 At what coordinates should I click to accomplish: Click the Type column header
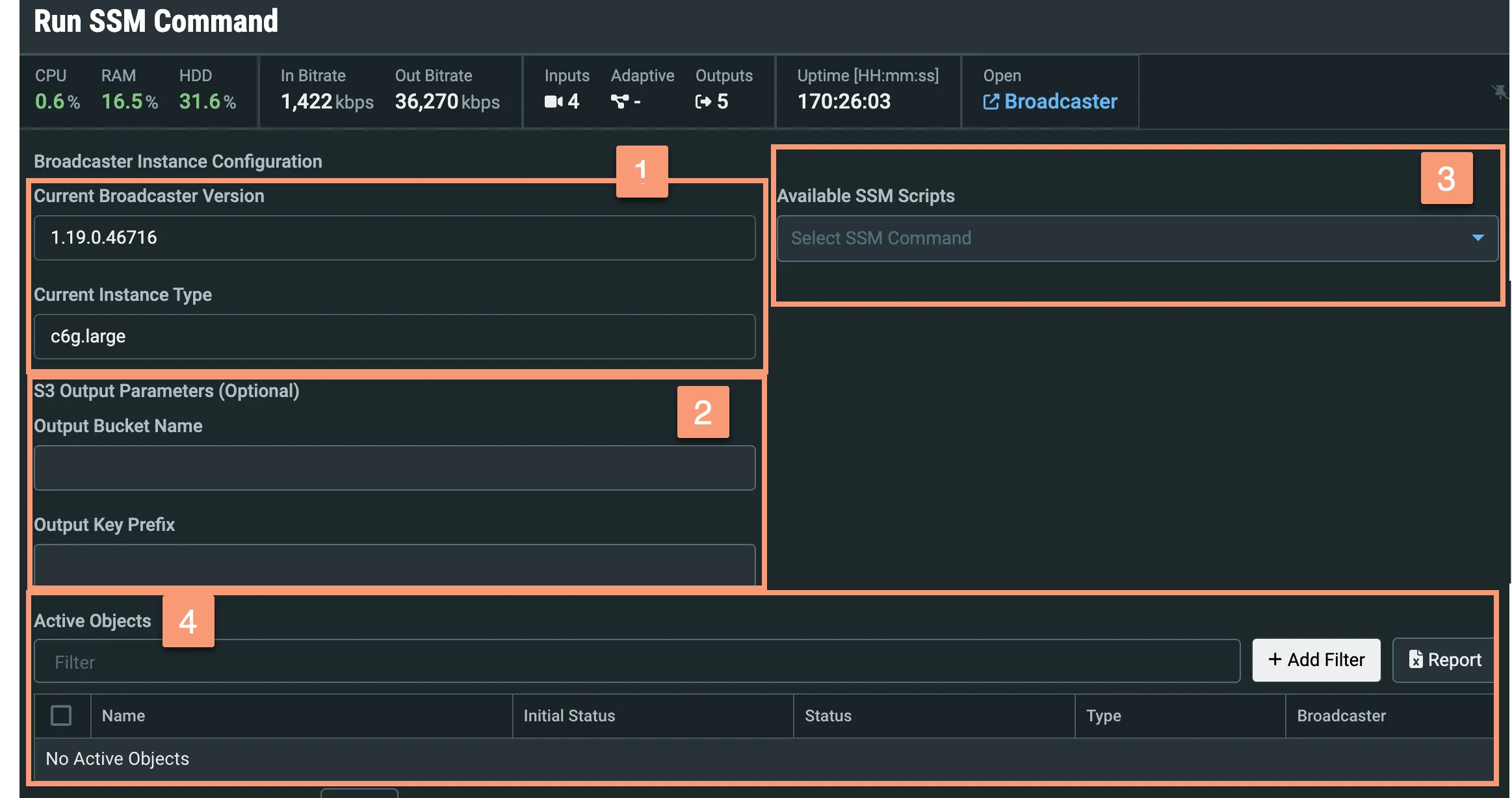click(1104, 715)
